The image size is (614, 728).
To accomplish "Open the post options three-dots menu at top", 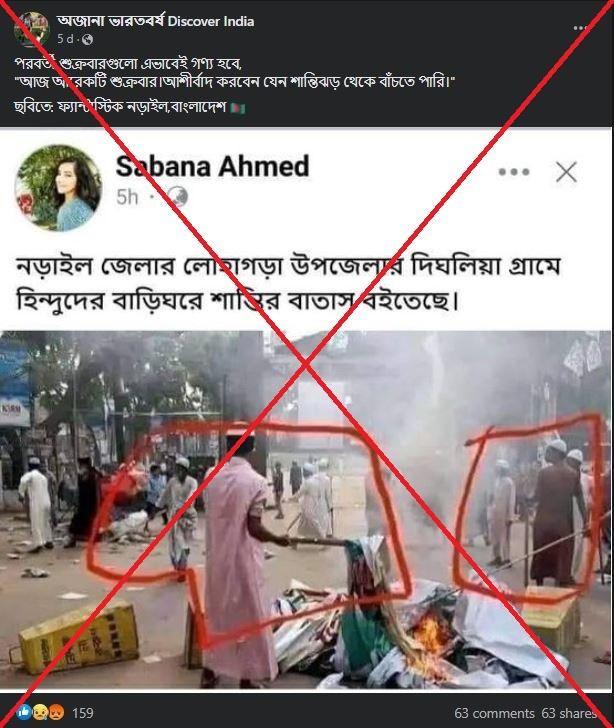I will 580,28.
